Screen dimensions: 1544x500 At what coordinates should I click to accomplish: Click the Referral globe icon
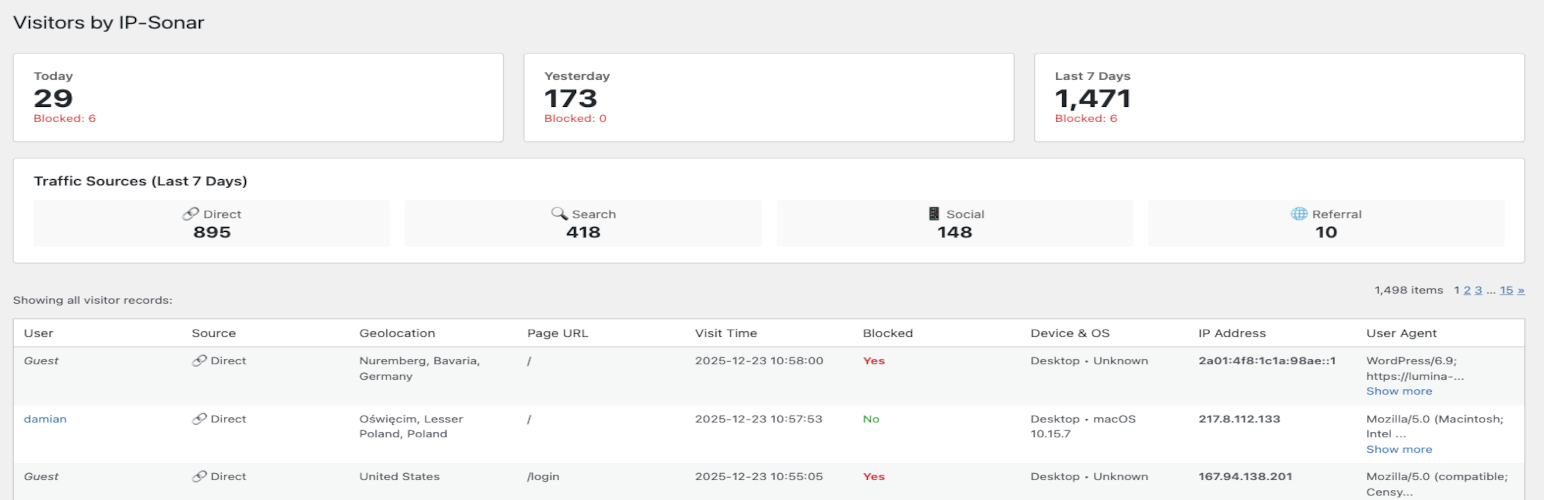click(x=1299, y=214)
